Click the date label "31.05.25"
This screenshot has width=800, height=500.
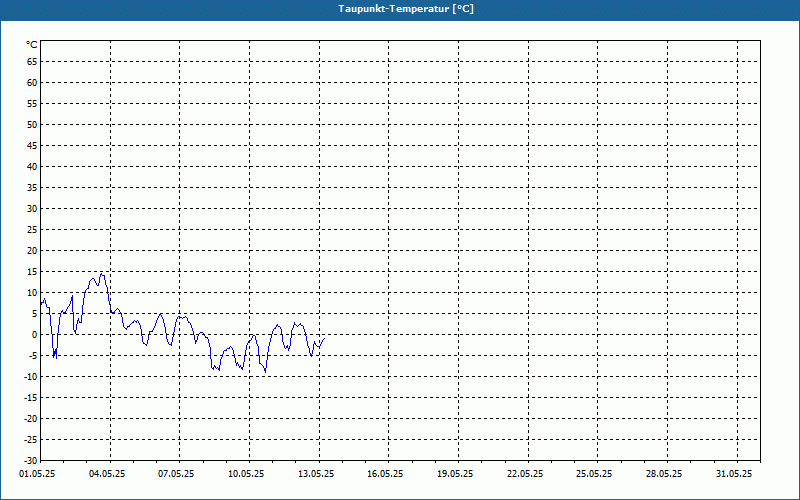[x=734, y=474]
